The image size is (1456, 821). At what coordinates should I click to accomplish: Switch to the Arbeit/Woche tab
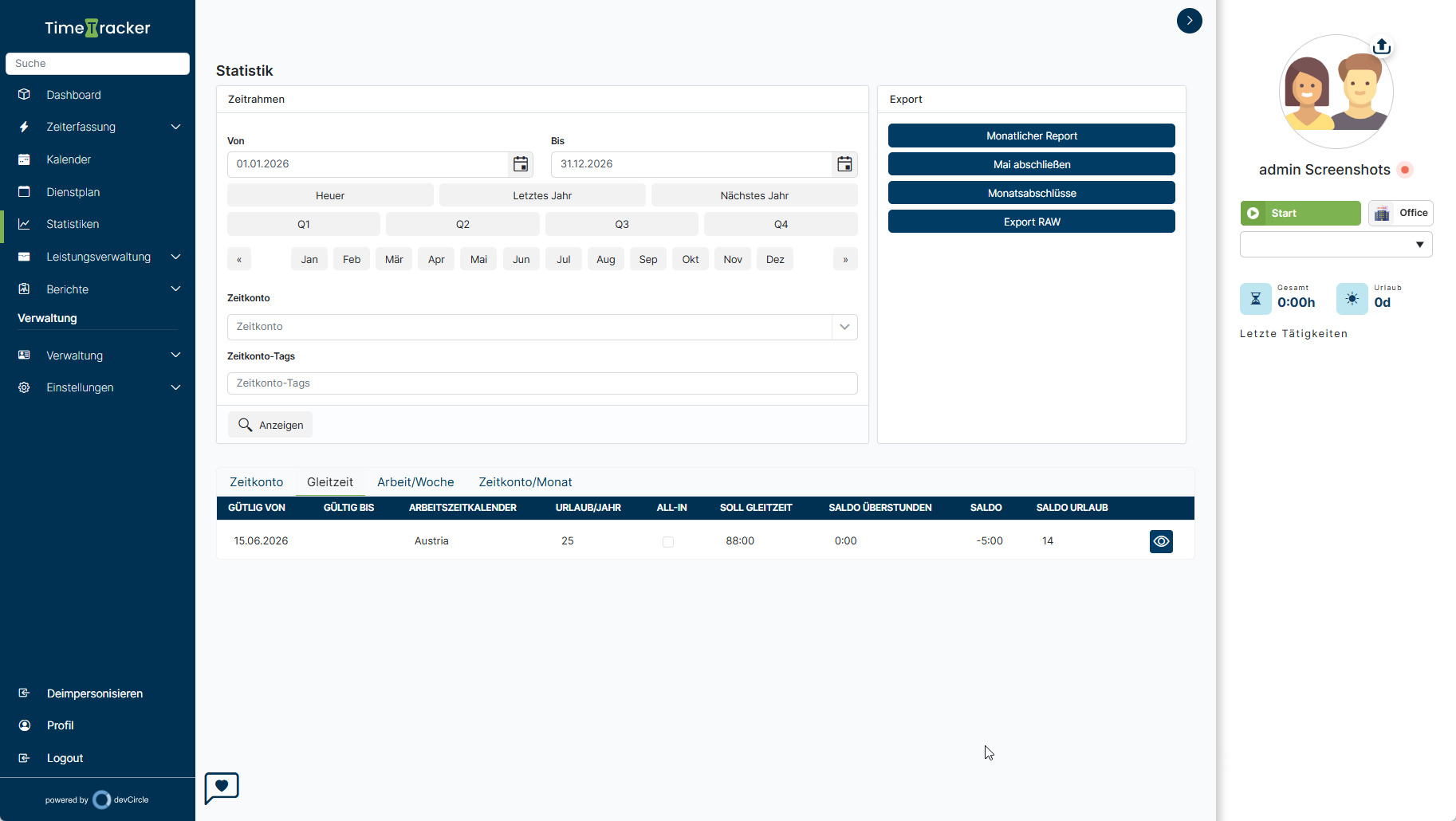(x=415, y=482)
